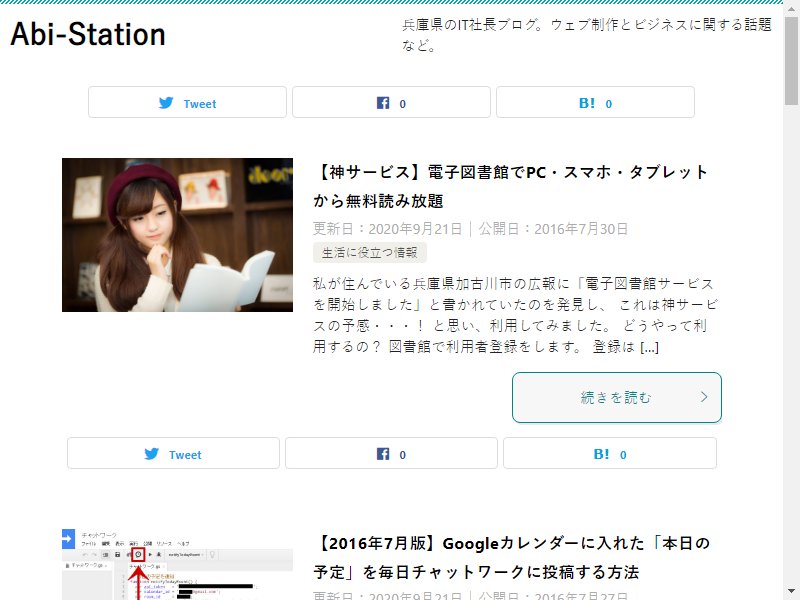This screenshot has width=800, height=600.
Task: Click the B! icon below the library article
Action: [601, 454]
